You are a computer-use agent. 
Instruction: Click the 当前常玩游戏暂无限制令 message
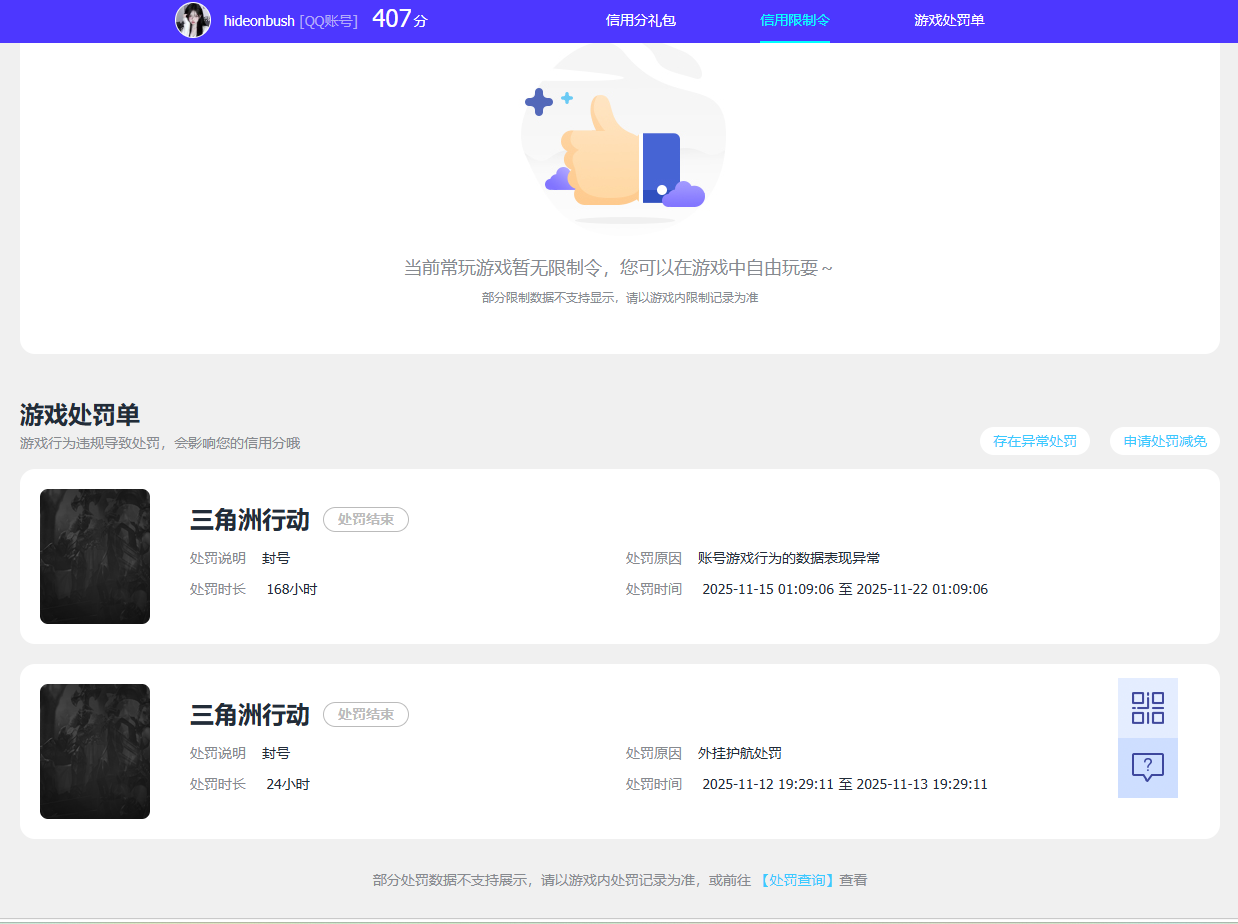(x=618, y=268)
